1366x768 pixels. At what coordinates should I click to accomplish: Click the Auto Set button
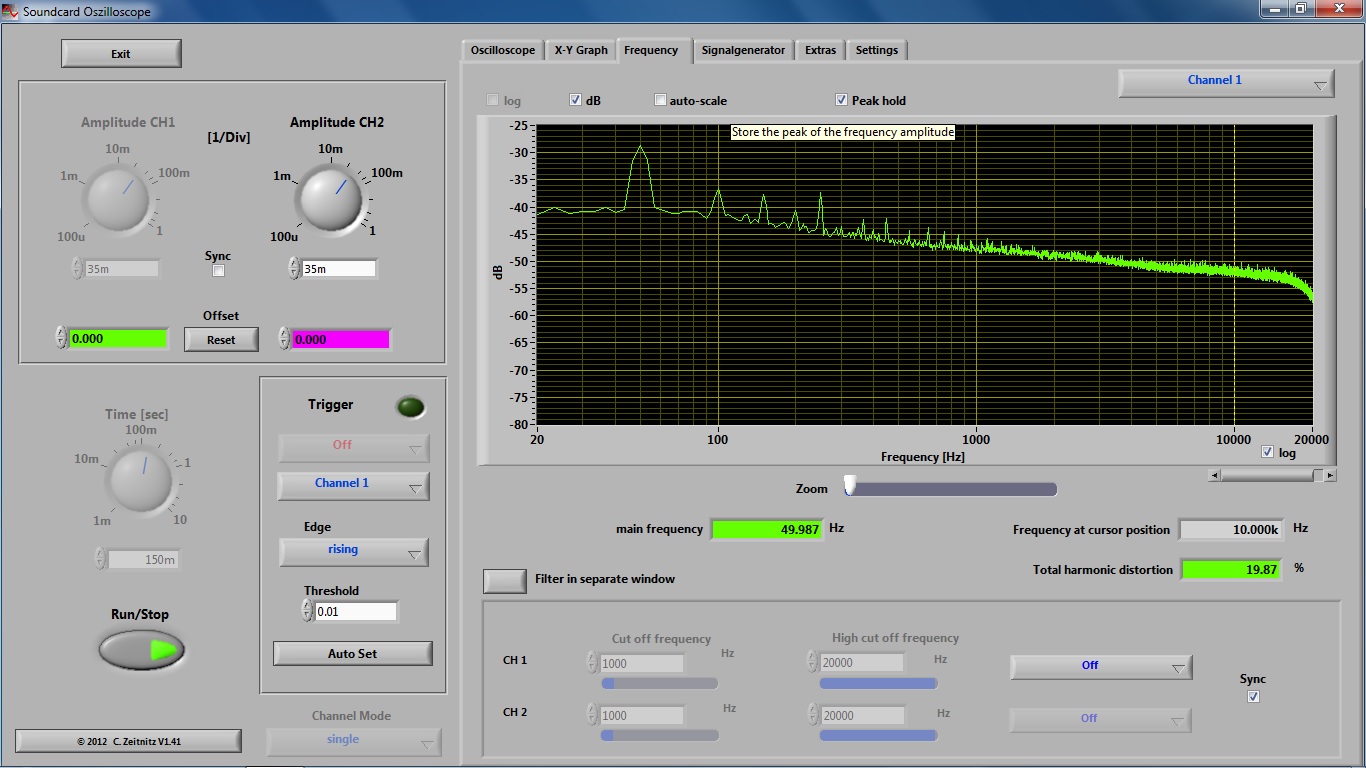click(352, 654)
